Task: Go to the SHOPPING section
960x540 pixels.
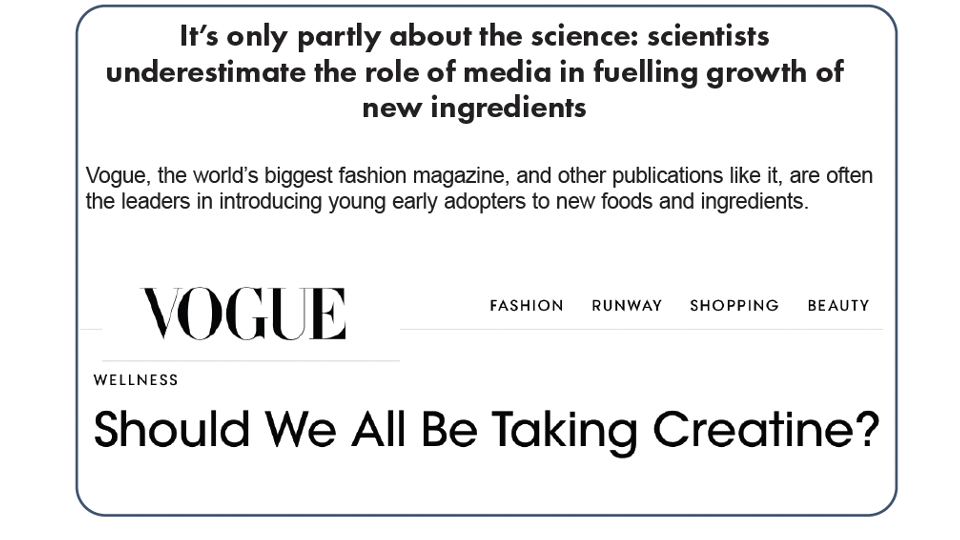Action: tap(734, 306)
